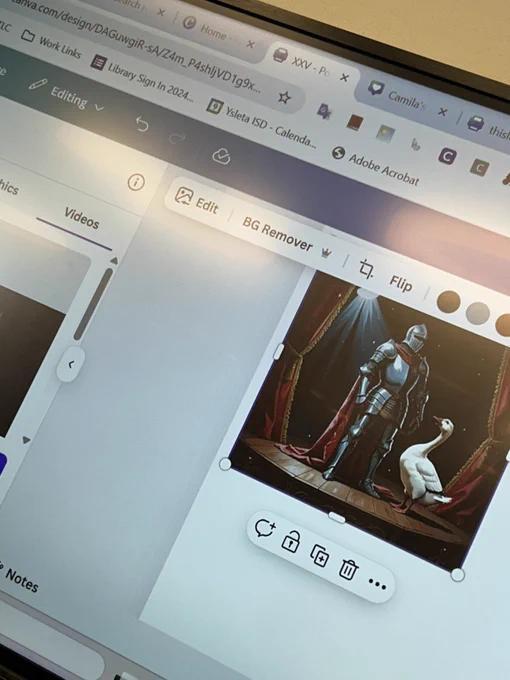Click the knight and goose image
This screenshot has width=510, height=680.
click(369, 416)
